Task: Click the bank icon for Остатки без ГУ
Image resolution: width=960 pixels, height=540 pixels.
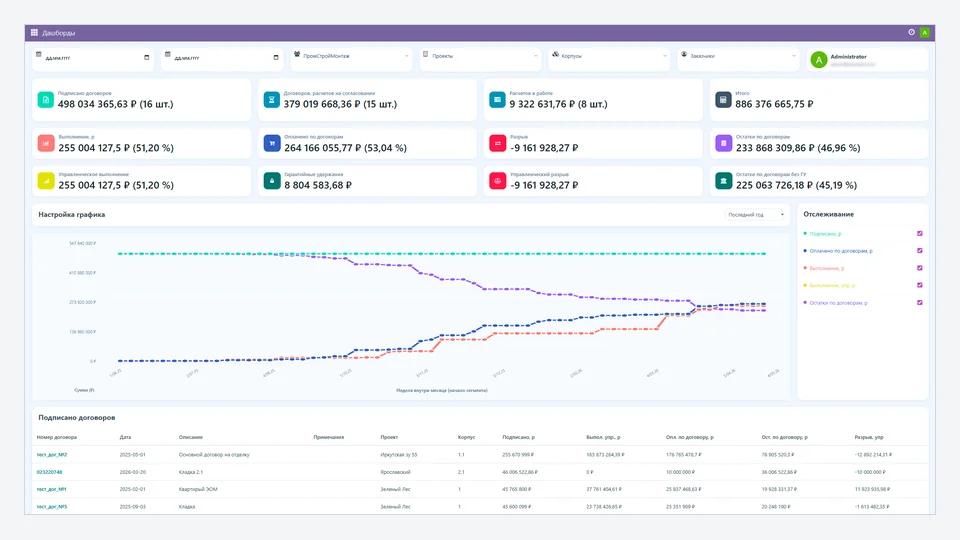Action: [x=723, y=181]
